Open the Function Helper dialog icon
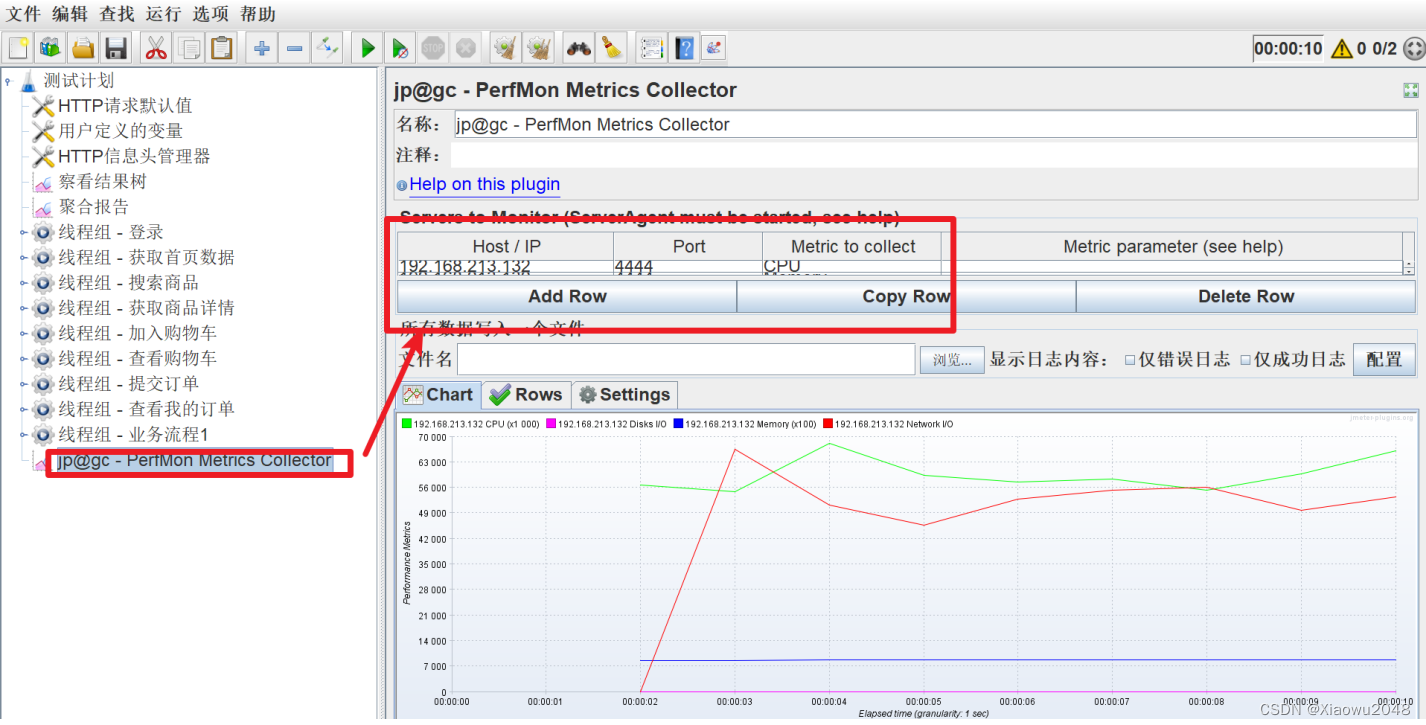The height and width of the screenshot is (725, 1426). coord(652,47)
